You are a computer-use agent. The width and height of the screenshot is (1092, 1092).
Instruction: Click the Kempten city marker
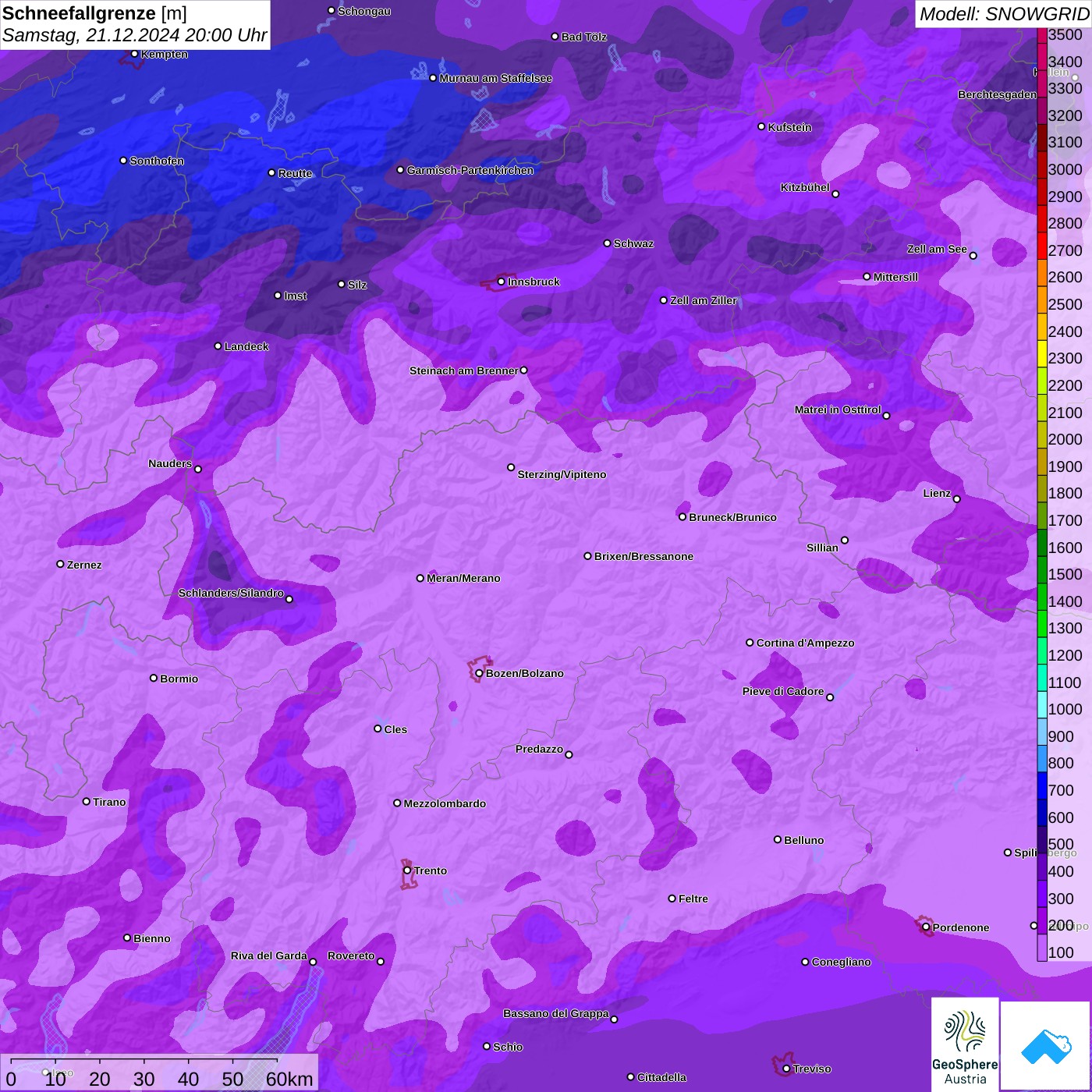click(134, 54)
